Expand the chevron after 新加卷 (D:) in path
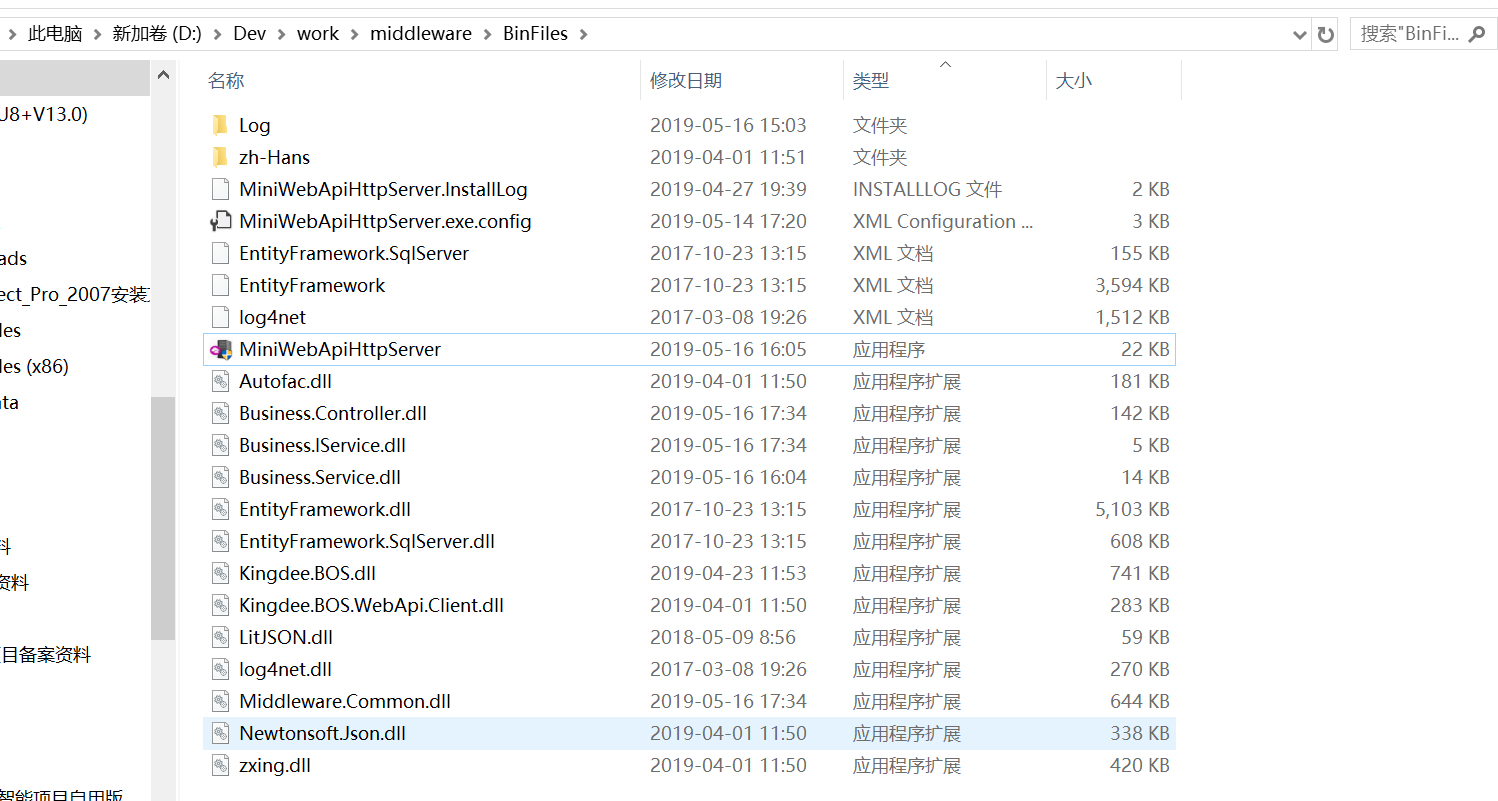The image size is (1498, 801). point(217,34)
